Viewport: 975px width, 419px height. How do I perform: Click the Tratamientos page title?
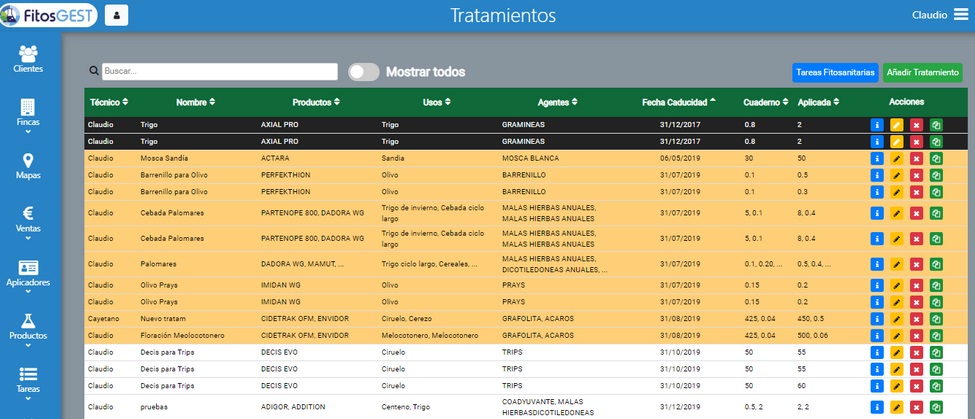point(502,15)
